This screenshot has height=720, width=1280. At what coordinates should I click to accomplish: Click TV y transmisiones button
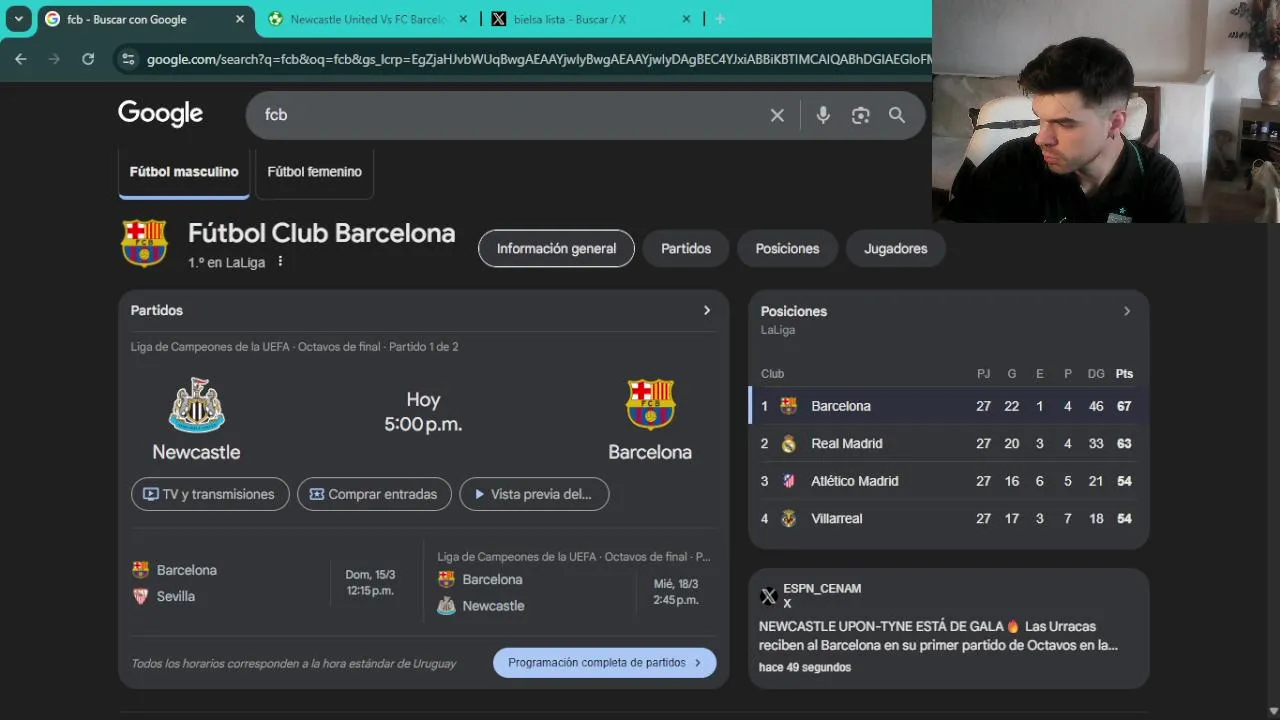(210, 494)
